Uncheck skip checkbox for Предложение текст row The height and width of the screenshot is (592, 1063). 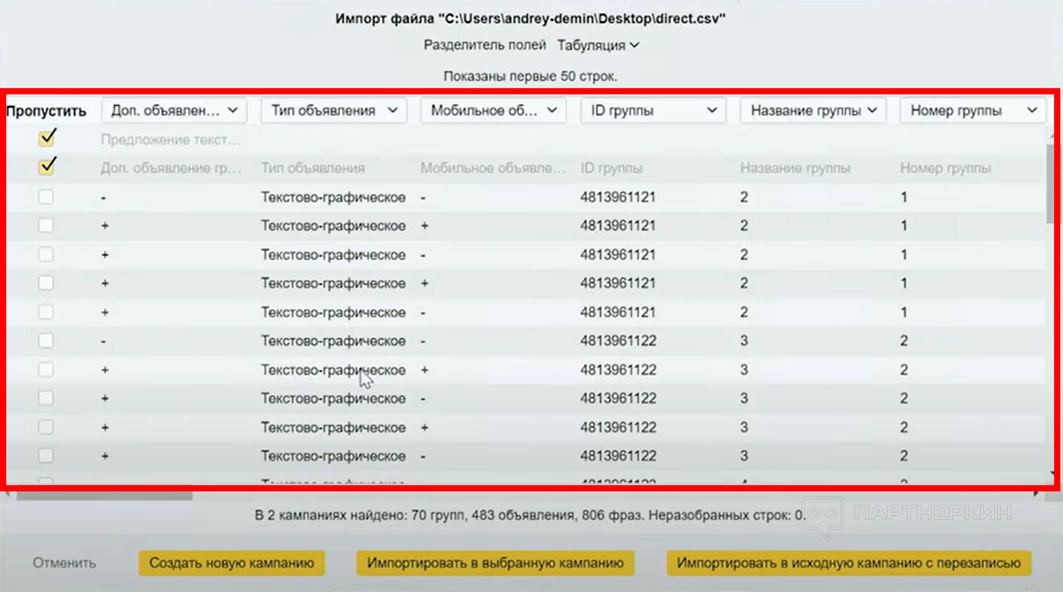(46, 139)
